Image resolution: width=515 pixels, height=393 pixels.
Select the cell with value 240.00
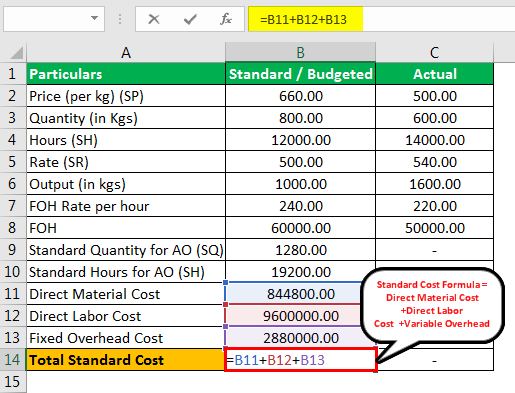click(x=300, y=206)
